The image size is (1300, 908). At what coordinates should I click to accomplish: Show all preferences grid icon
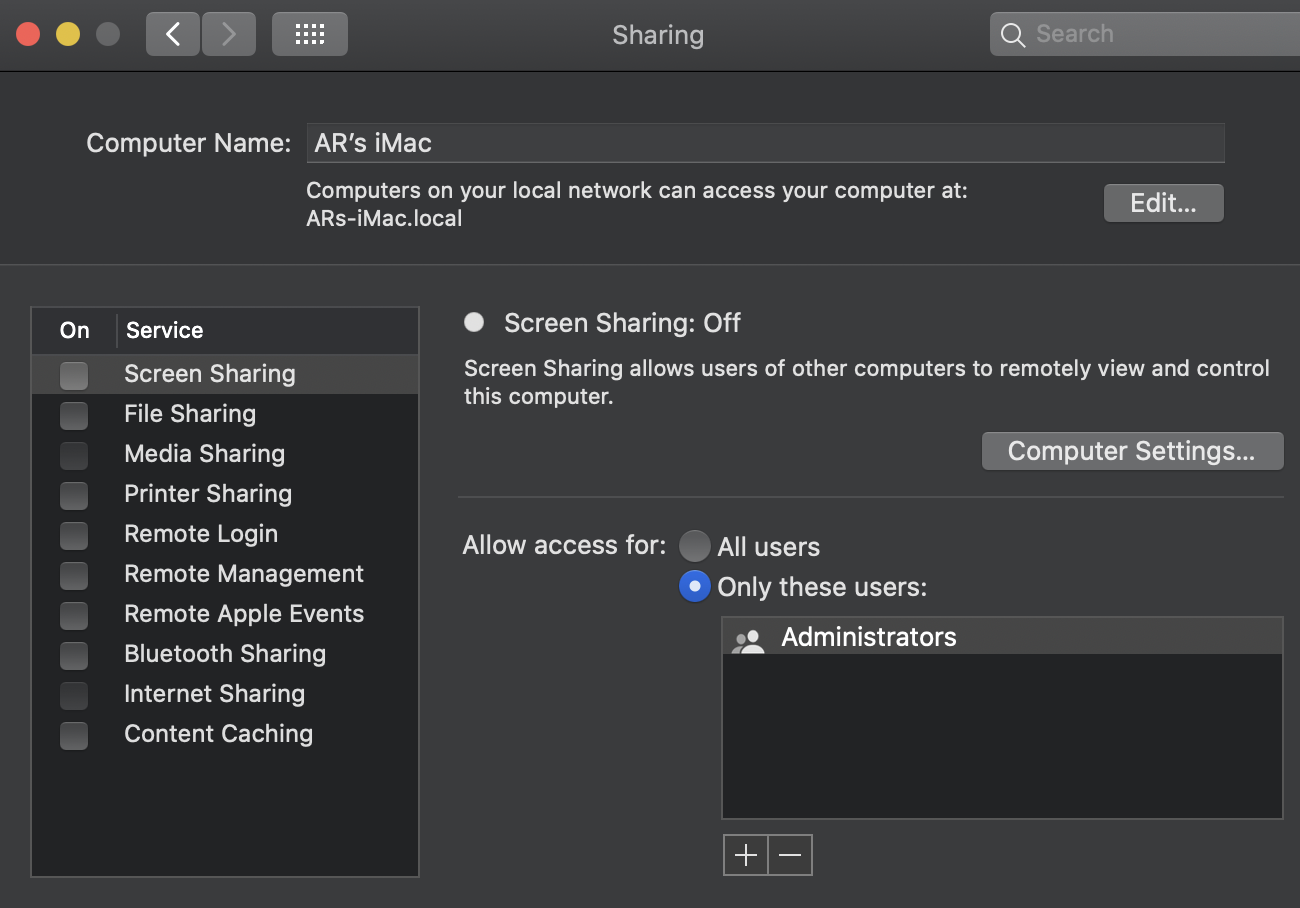[x=310, y=35]
